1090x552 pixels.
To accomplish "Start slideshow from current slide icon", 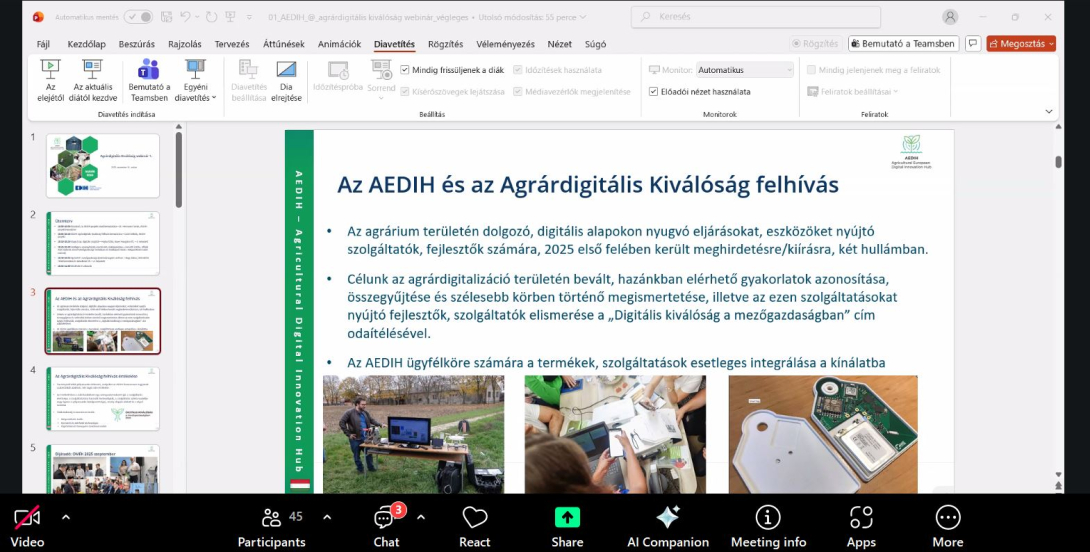I will 94,70.
